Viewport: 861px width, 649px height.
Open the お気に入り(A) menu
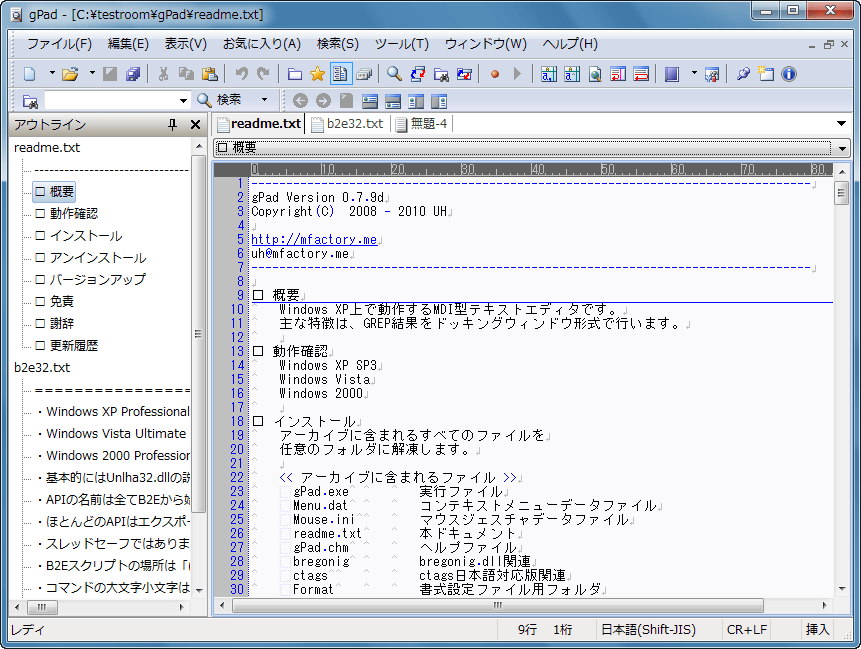(261, 44)
